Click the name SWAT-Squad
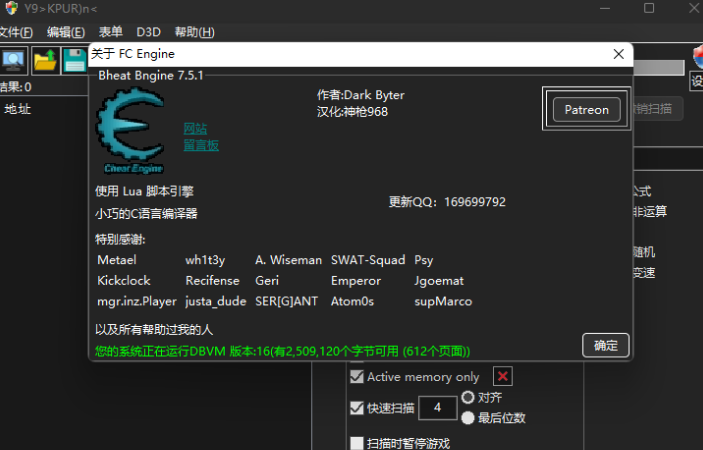This screenshot has height=450, width=703. click(x=368, y=260)
